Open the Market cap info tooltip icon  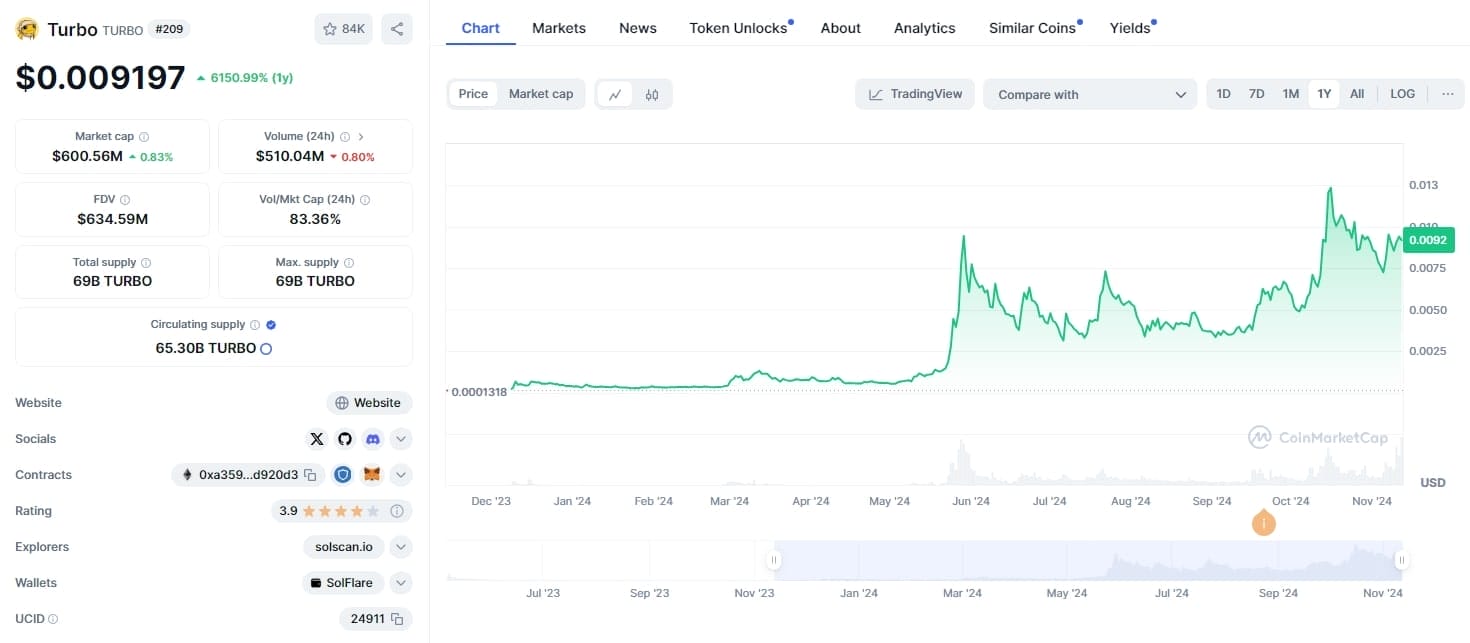point(144,137)
